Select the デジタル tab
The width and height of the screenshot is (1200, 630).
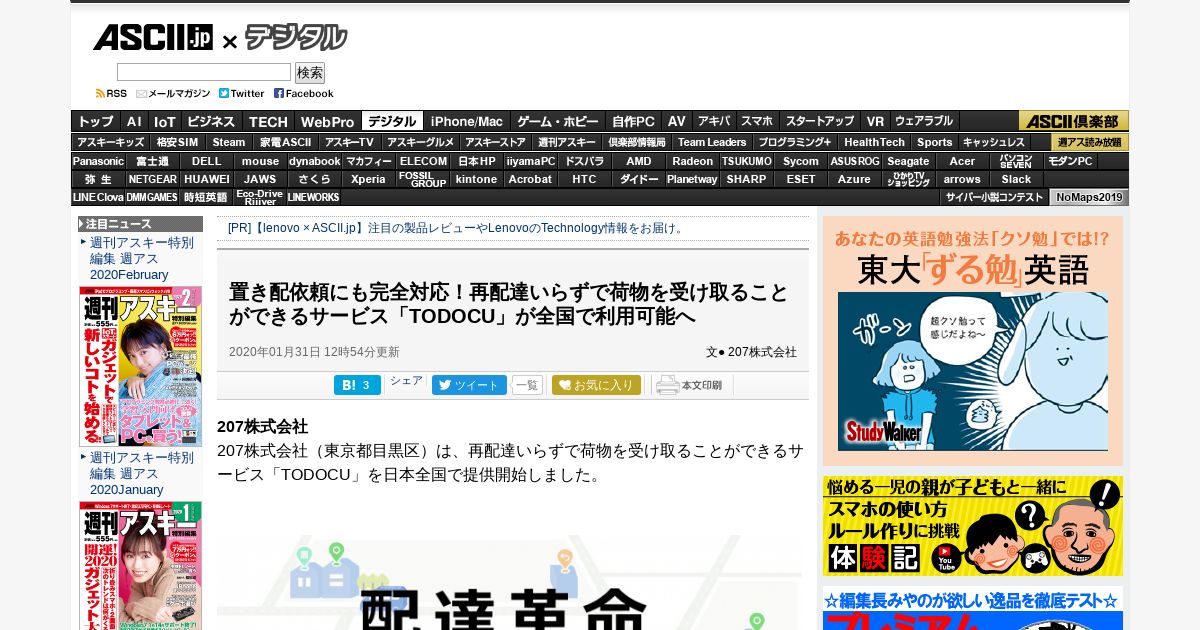pyautogui.click(x=392, y=121)
